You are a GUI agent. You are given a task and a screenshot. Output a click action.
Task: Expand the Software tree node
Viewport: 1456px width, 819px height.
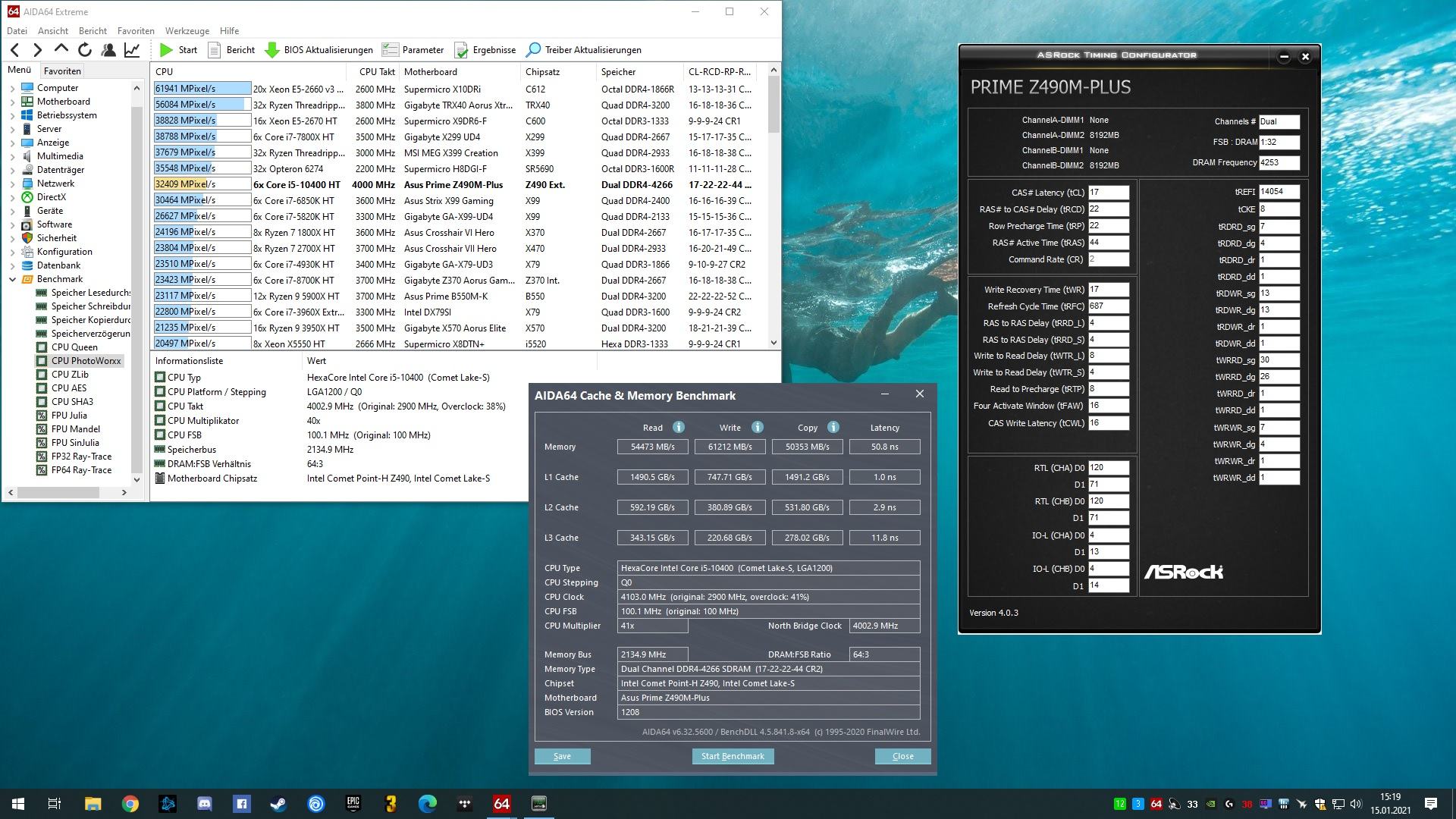12,224
